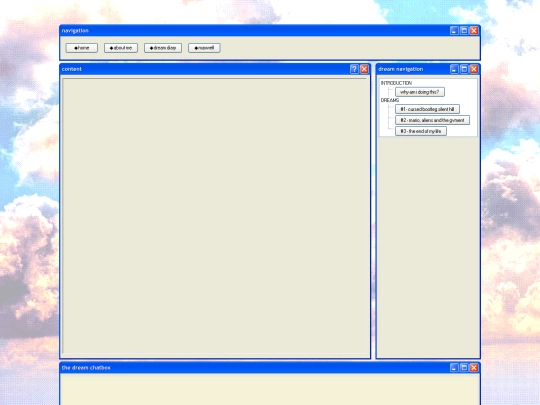Minimize the dream chatbox window

[454, 368]
